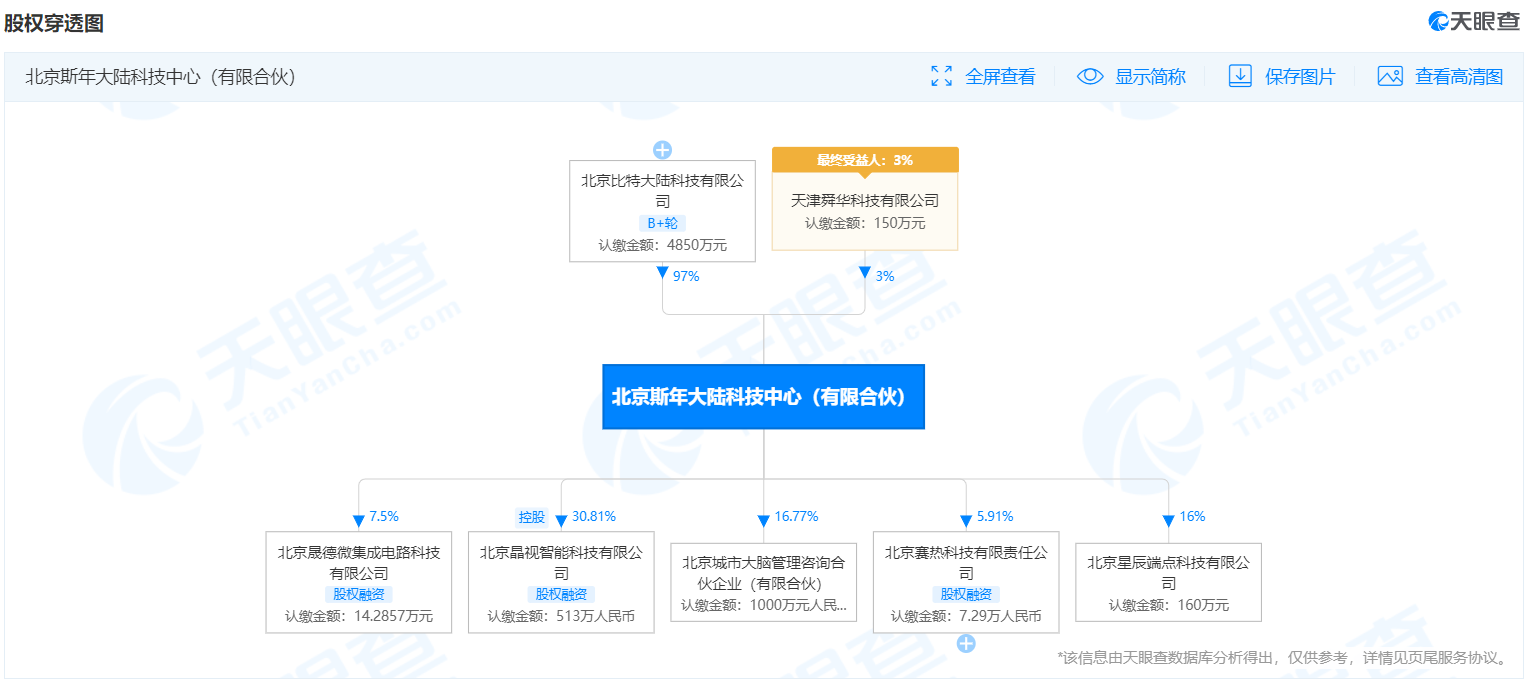The image size is (1524, 687).
Task: Click 认缴金额: 7.29万人民币 text
Action: pyautogui.click(x=966, y=616)
